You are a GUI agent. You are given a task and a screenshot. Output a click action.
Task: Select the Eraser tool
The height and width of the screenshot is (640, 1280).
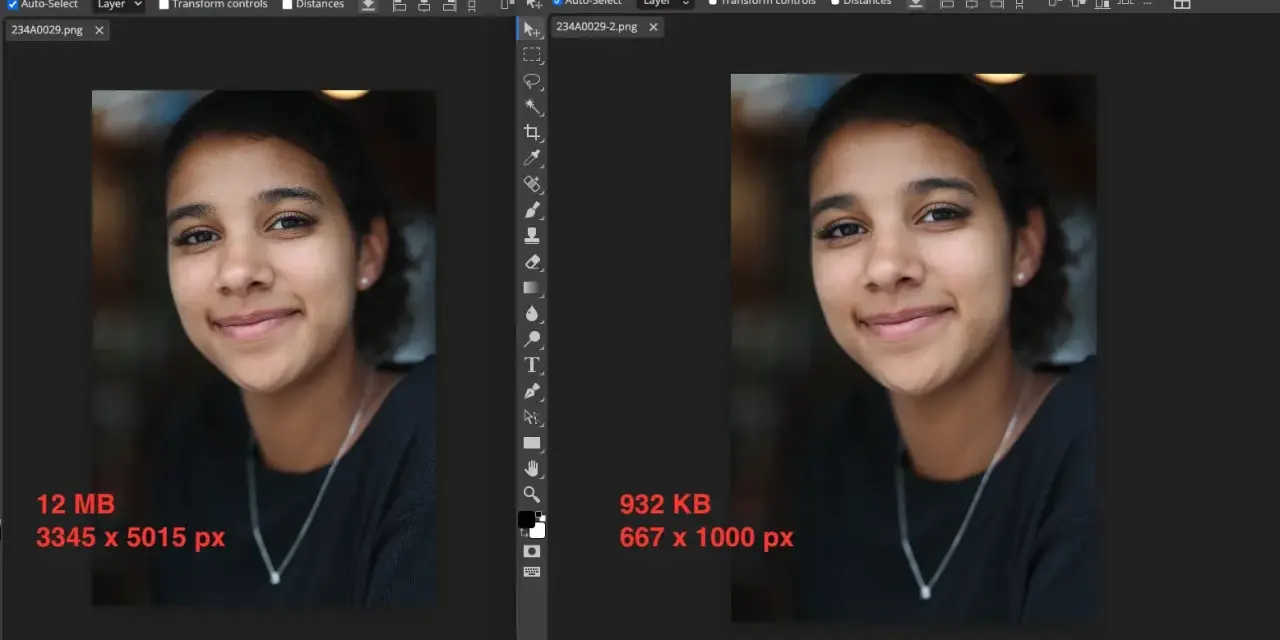pos(532,262)
